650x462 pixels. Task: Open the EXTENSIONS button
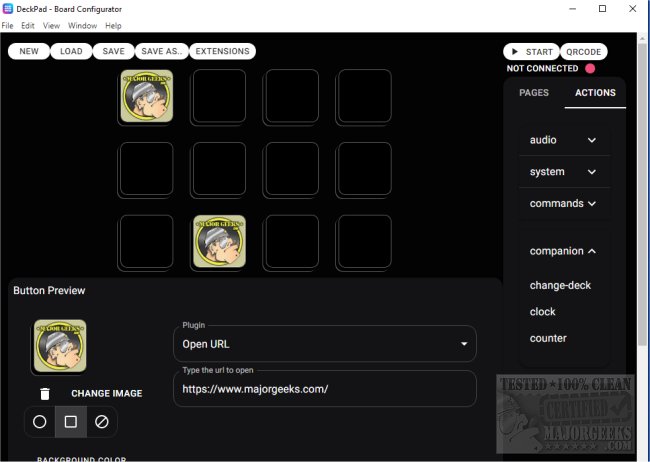click(x=223, y=51)
